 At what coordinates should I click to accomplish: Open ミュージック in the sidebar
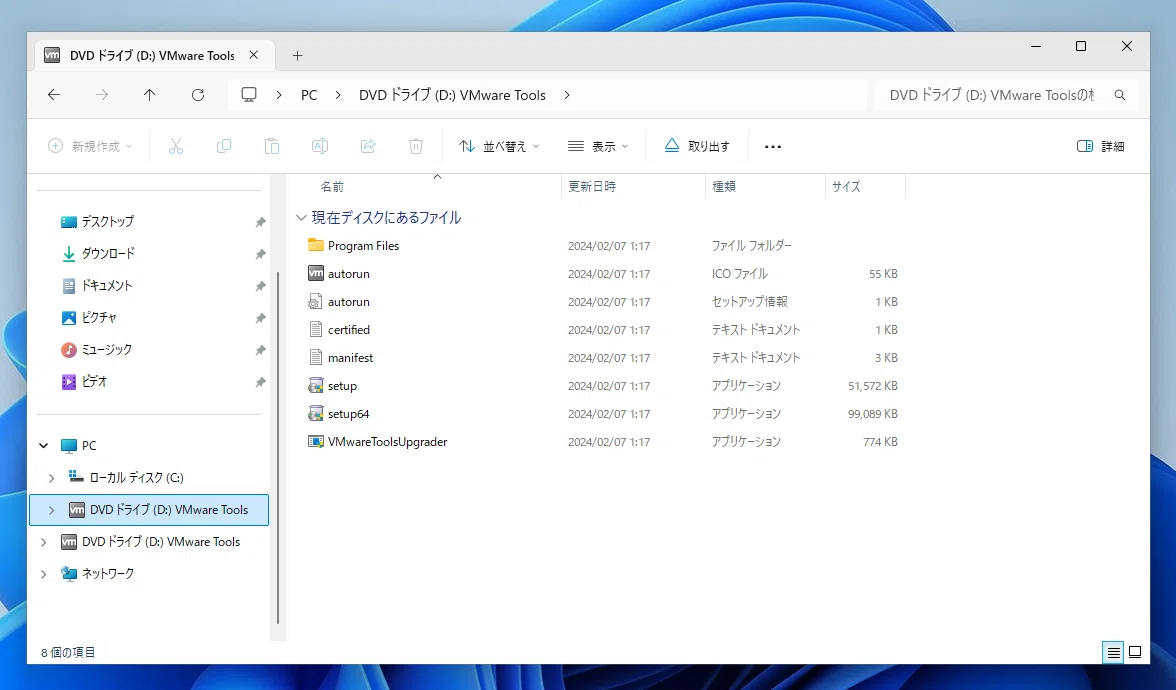(106, 350)
